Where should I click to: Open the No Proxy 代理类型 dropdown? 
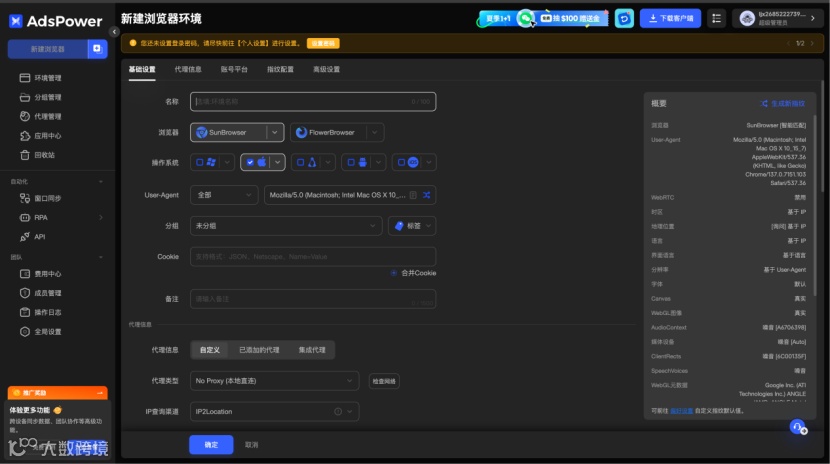[x=274, y=381]
